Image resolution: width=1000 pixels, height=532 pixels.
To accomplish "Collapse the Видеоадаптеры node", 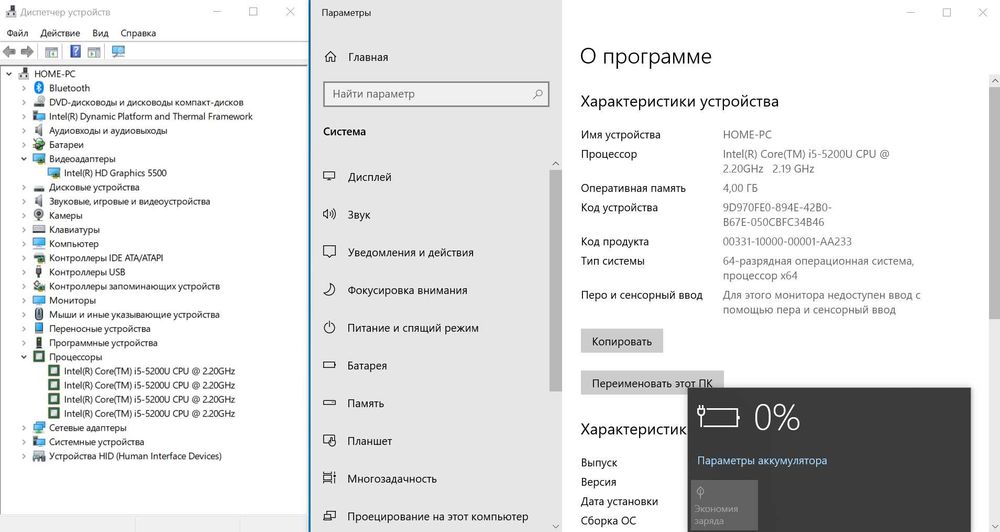I will 24,159.
